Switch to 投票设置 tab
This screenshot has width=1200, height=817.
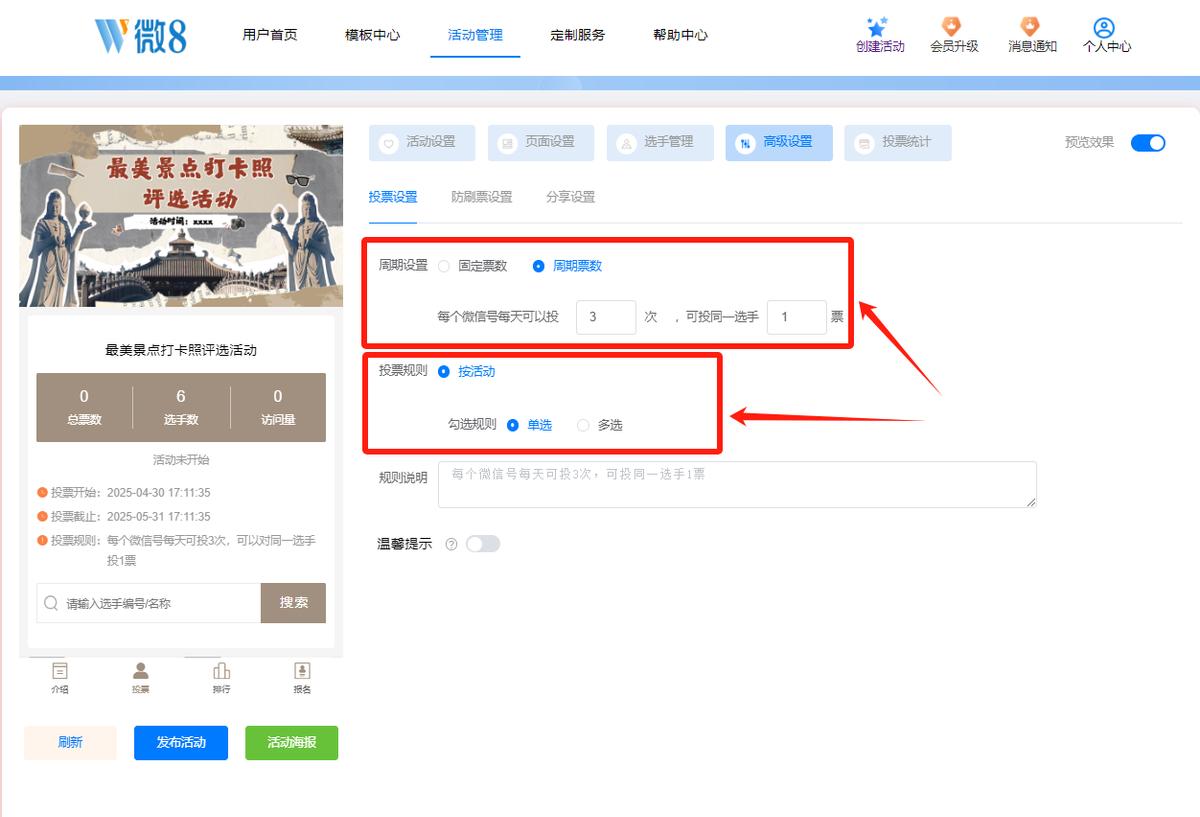point(393,197)
